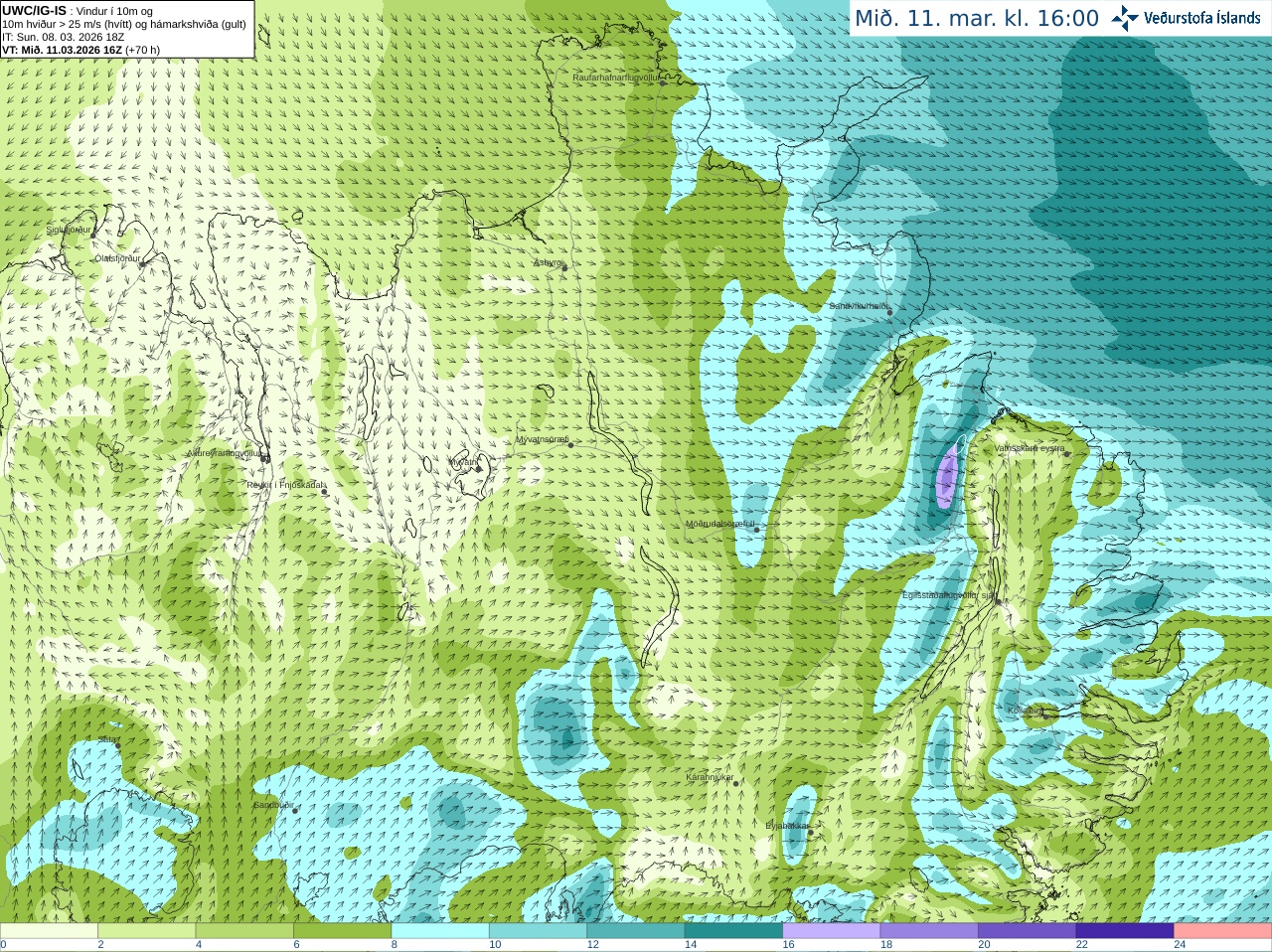1272x952 pixels.
Task: Click the Eyjabakkar station dot
Action: pos(810,832)
